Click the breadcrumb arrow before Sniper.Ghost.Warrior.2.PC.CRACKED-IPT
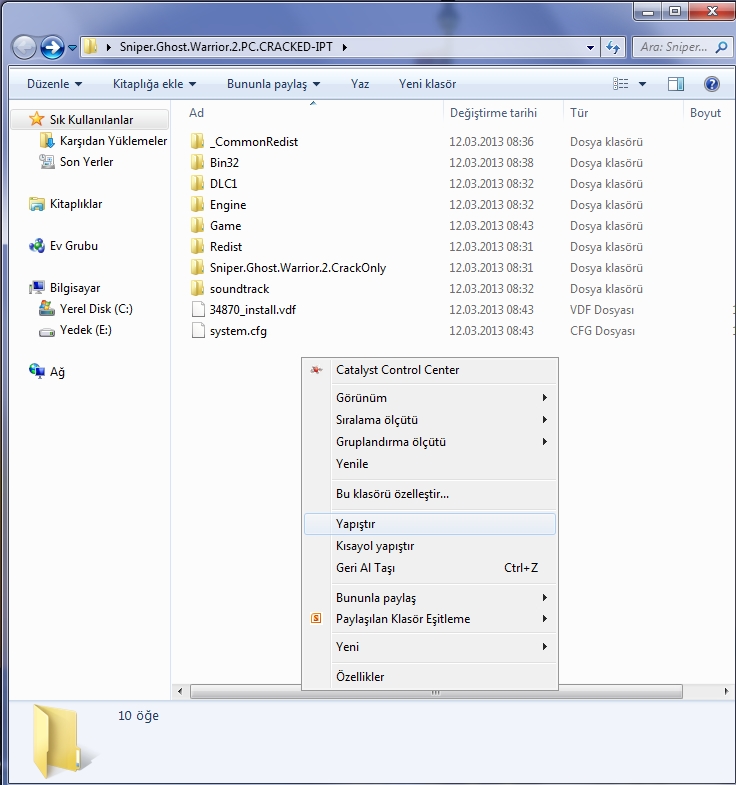This screenshot has height=785, width=736. [x=109, y=48]
